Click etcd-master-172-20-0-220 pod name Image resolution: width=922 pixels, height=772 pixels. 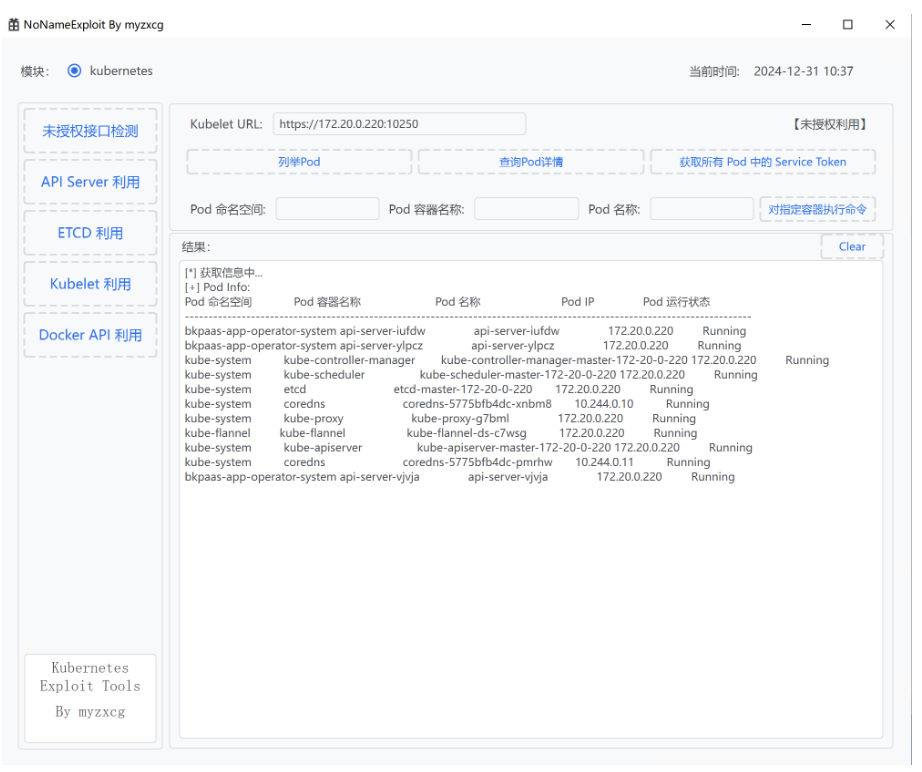click(463, 390)
